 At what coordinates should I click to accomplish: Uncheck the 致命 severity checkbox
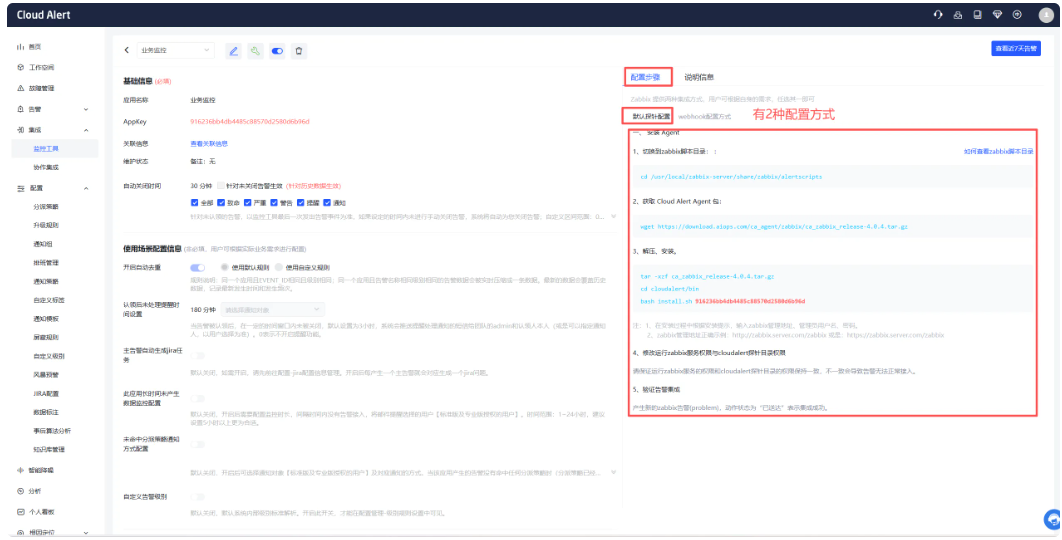[x=220, y=202]
